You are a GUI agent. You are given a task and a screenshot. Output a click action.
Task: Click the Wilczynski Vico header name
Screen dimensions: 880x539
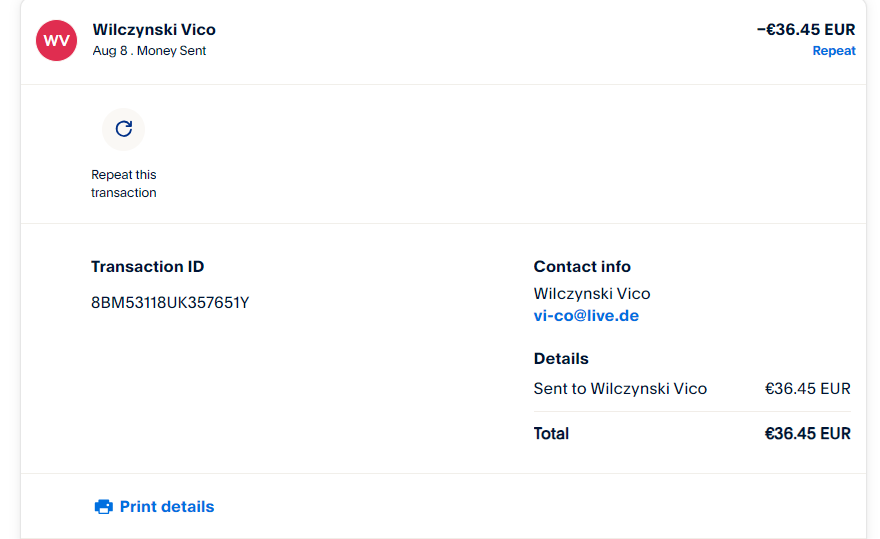click(154, 30)
